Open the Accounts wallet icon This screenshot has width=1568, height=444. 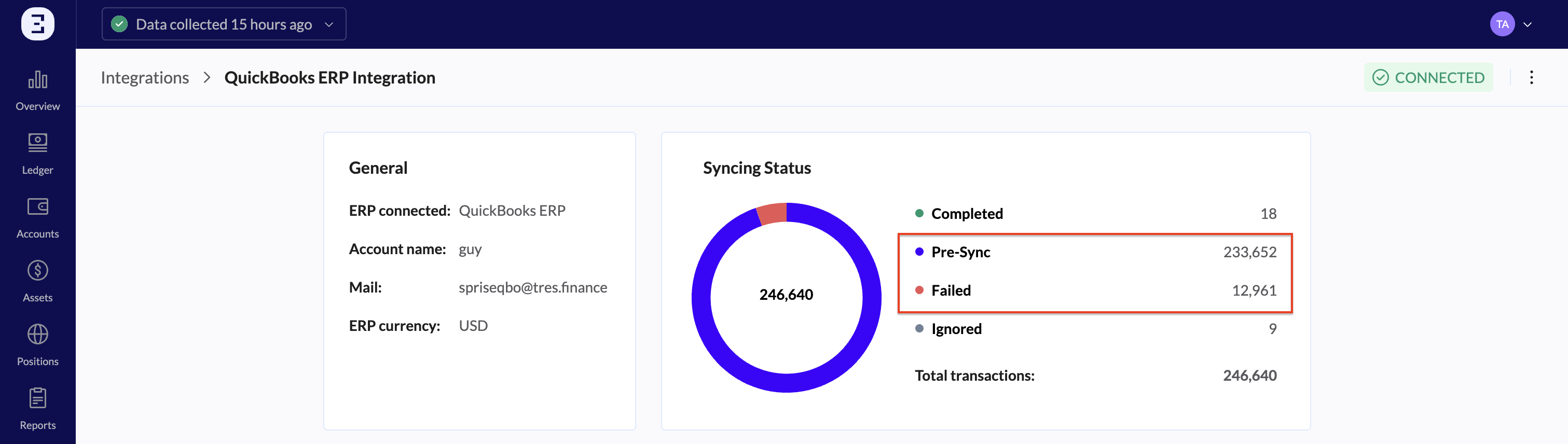click(38, 207)
